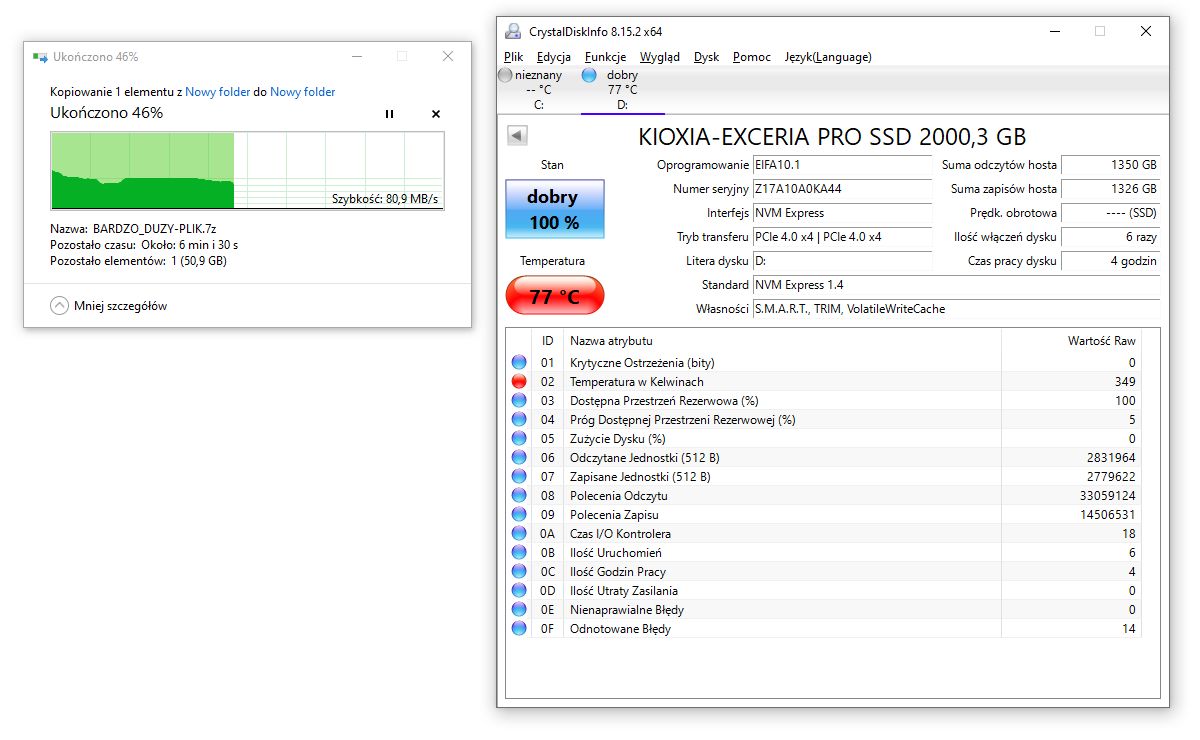The height and width of the screenshot is (740, 1200).
Task: Click the dobry 100 % health status box
Action: click(555, 209)
